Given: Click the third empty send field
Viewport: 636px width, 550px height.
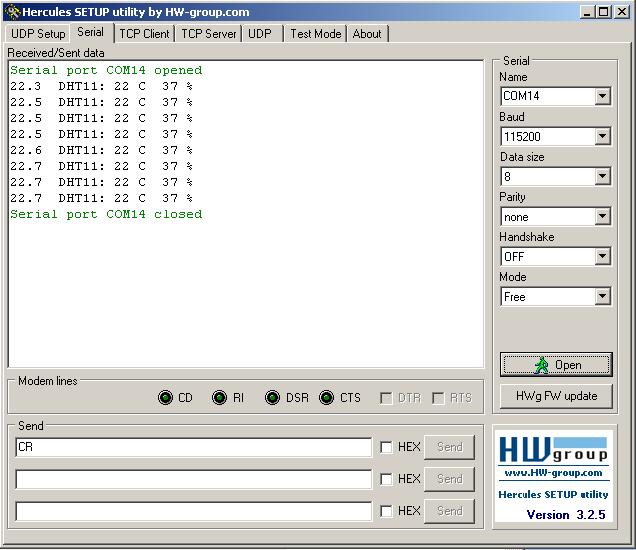Looking at the screenshot, I should pyautogui.click(x=193, y=511).
